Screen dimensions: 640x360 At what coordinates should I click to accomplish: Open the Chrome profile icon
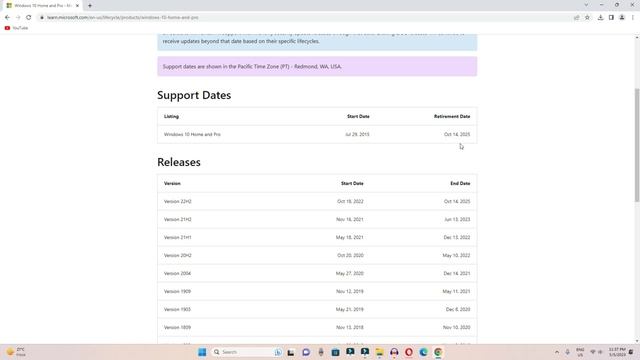(x=622, y=18)
